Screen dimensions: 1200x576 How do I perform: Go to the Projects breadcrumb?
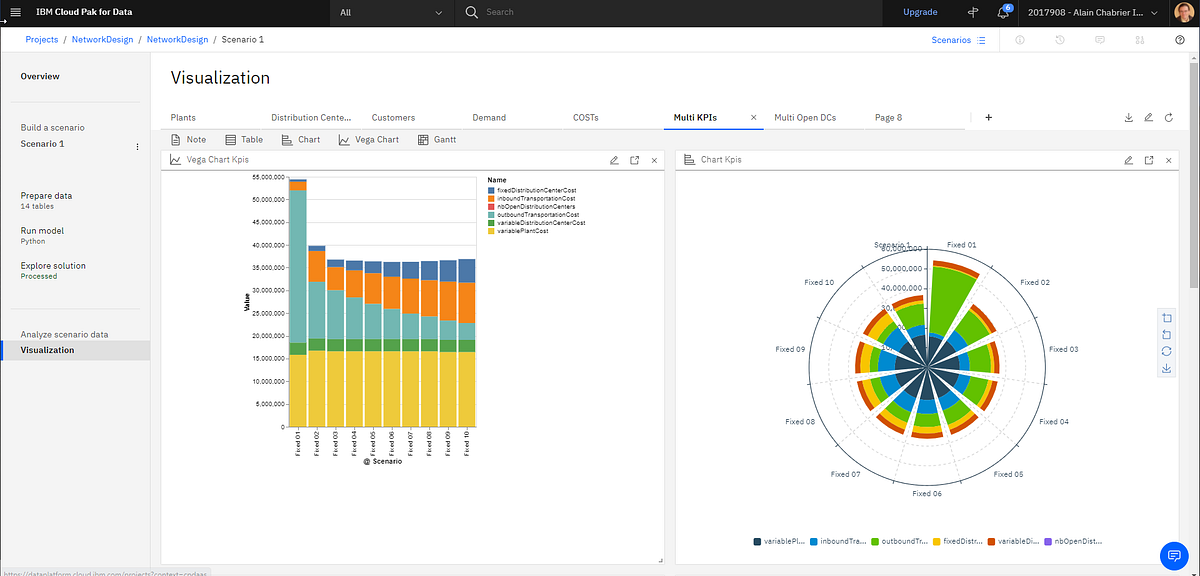point(42,40)
